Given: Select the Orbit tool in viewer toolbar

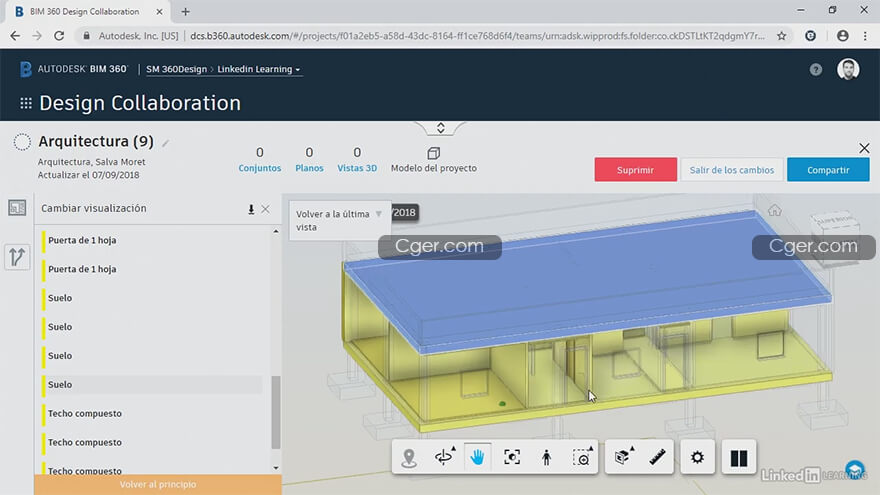Looking at the screenshot, I should coord(444,457).
